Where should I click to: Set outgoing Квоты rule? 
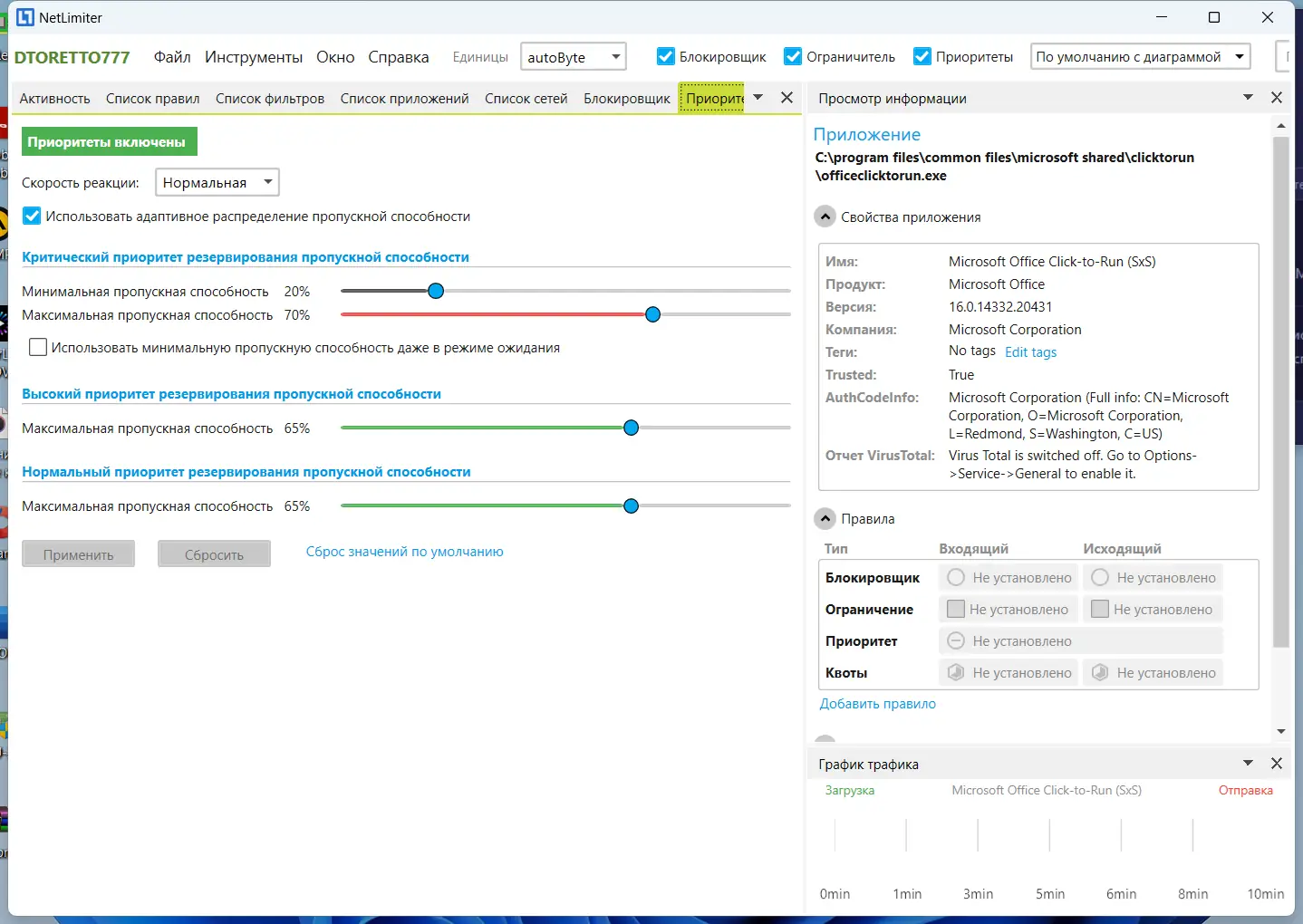click(x=1153, y=673)
